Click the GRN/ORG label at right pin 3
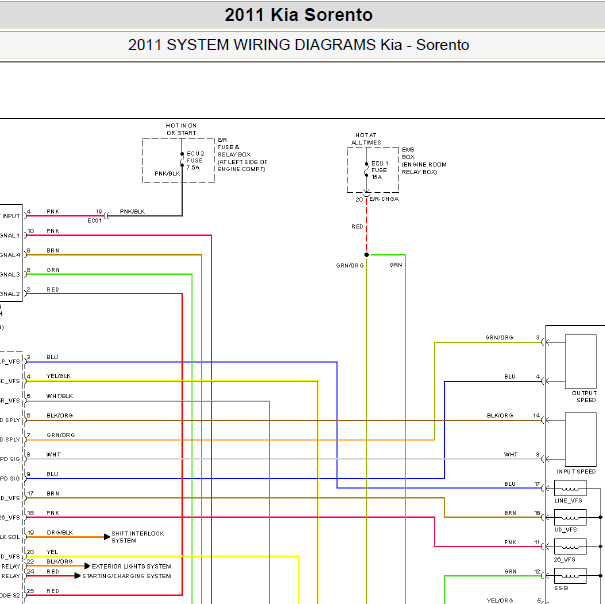This screenshot has width=605, height=604. click(499, 338)
